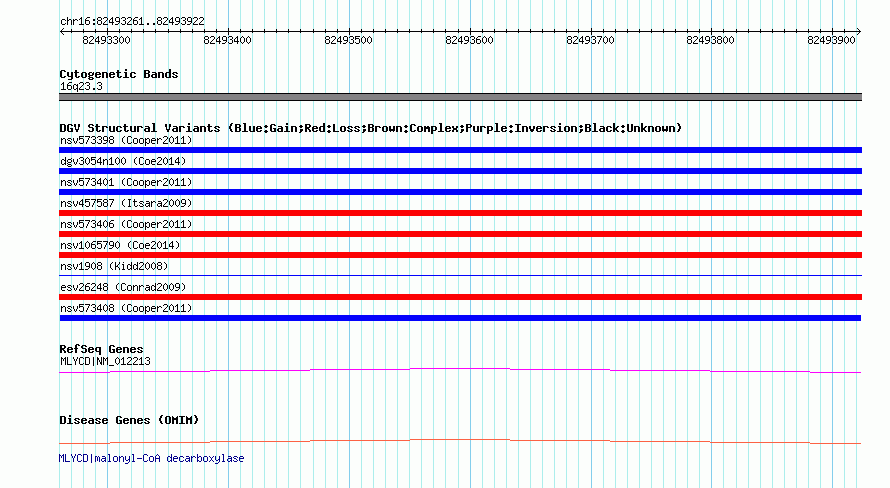Click the nsv457587 (Itsara2009) label

pyautogui.click(x=126, y=203)
